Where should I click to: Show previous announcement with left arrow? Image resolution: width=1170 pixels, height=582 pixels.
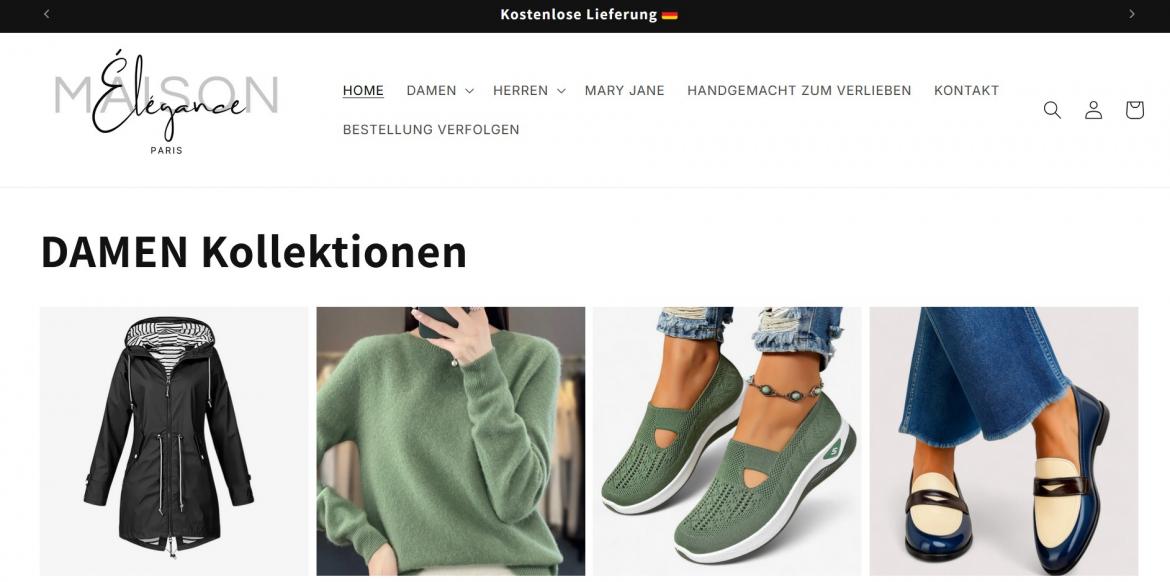[46, 14]
